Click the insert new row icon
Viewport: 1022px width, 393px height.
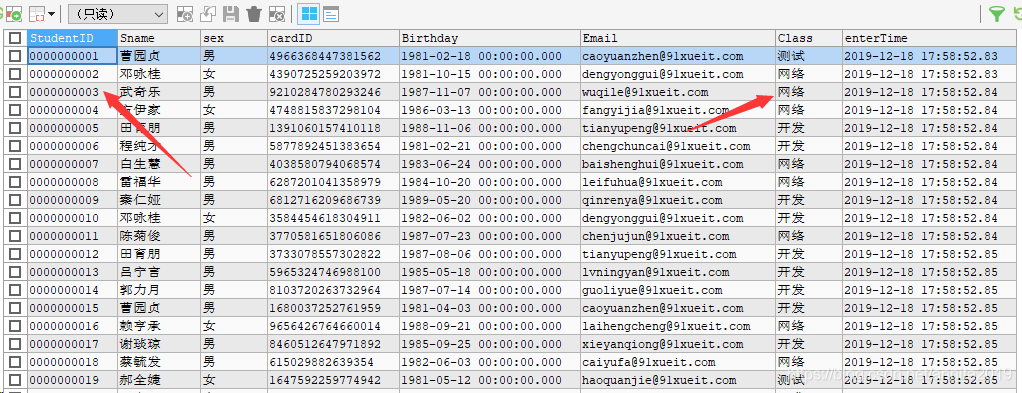pyautogui.click(x=185, y=14)
